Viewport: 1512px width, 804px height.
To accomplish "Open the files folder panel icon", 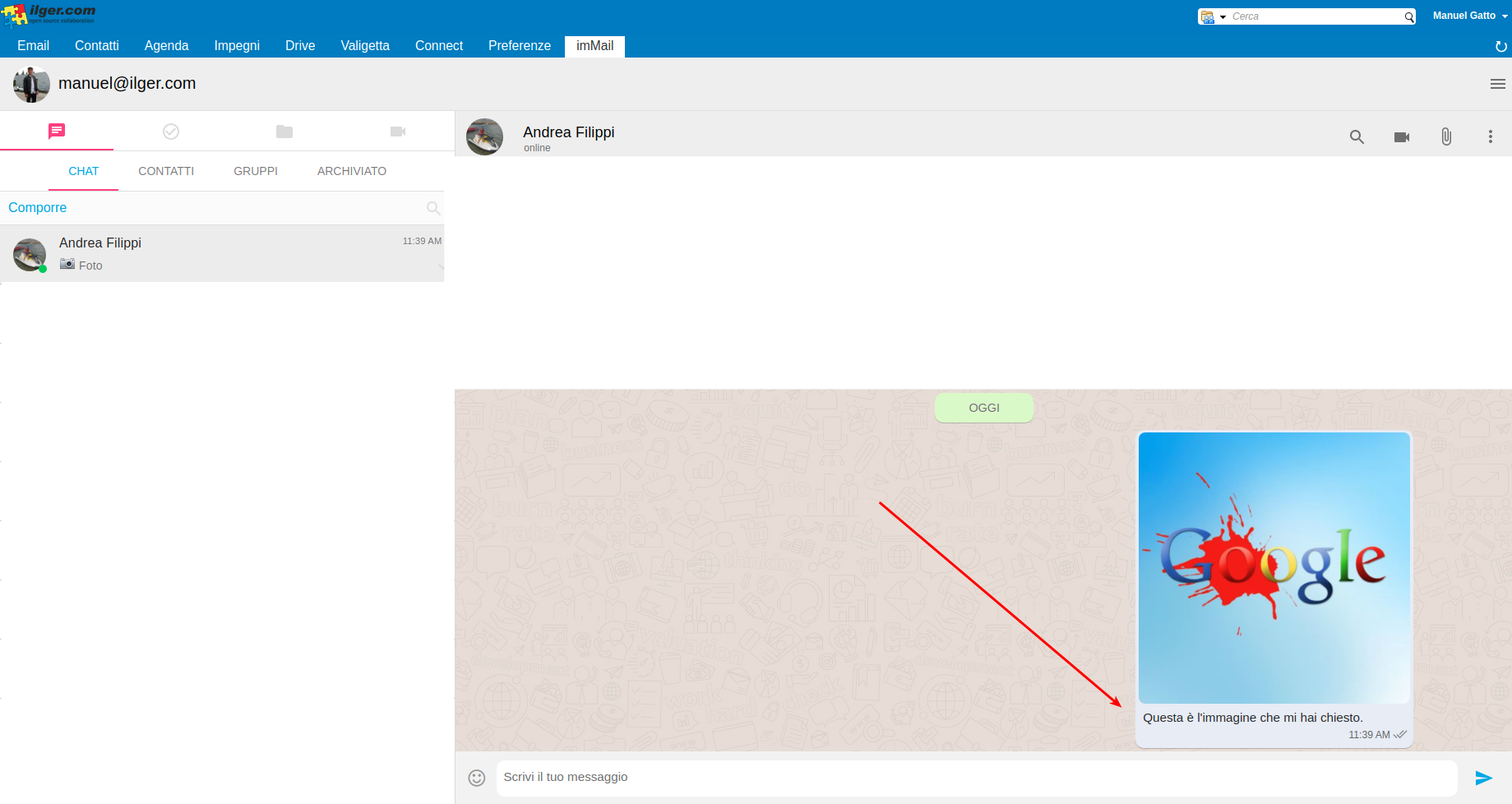I will (x=284, y=132).
